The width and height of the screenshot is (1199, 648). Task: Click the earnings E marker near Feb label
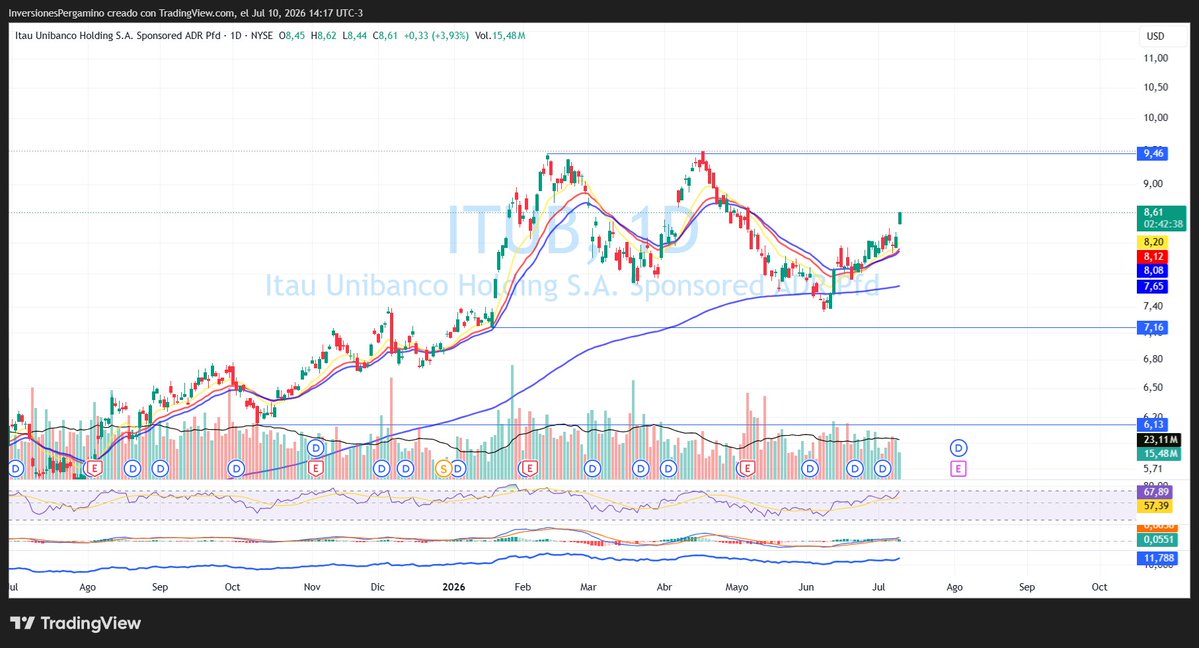(528, 467)
